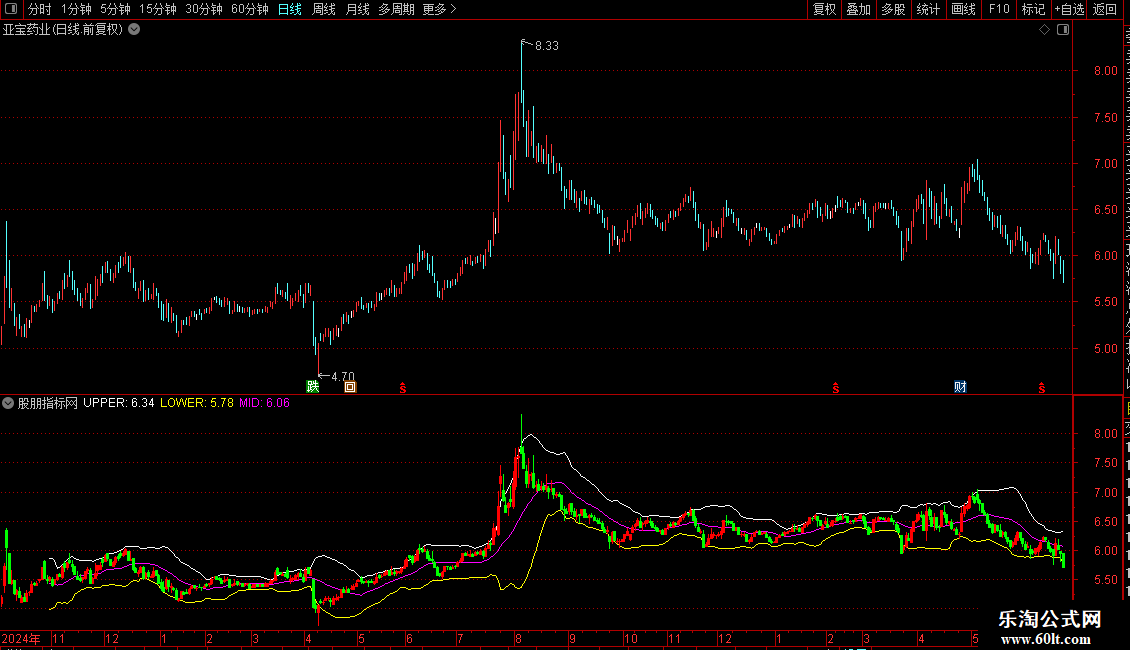Click the 8.00 label on main price axis

point(1105,71)
